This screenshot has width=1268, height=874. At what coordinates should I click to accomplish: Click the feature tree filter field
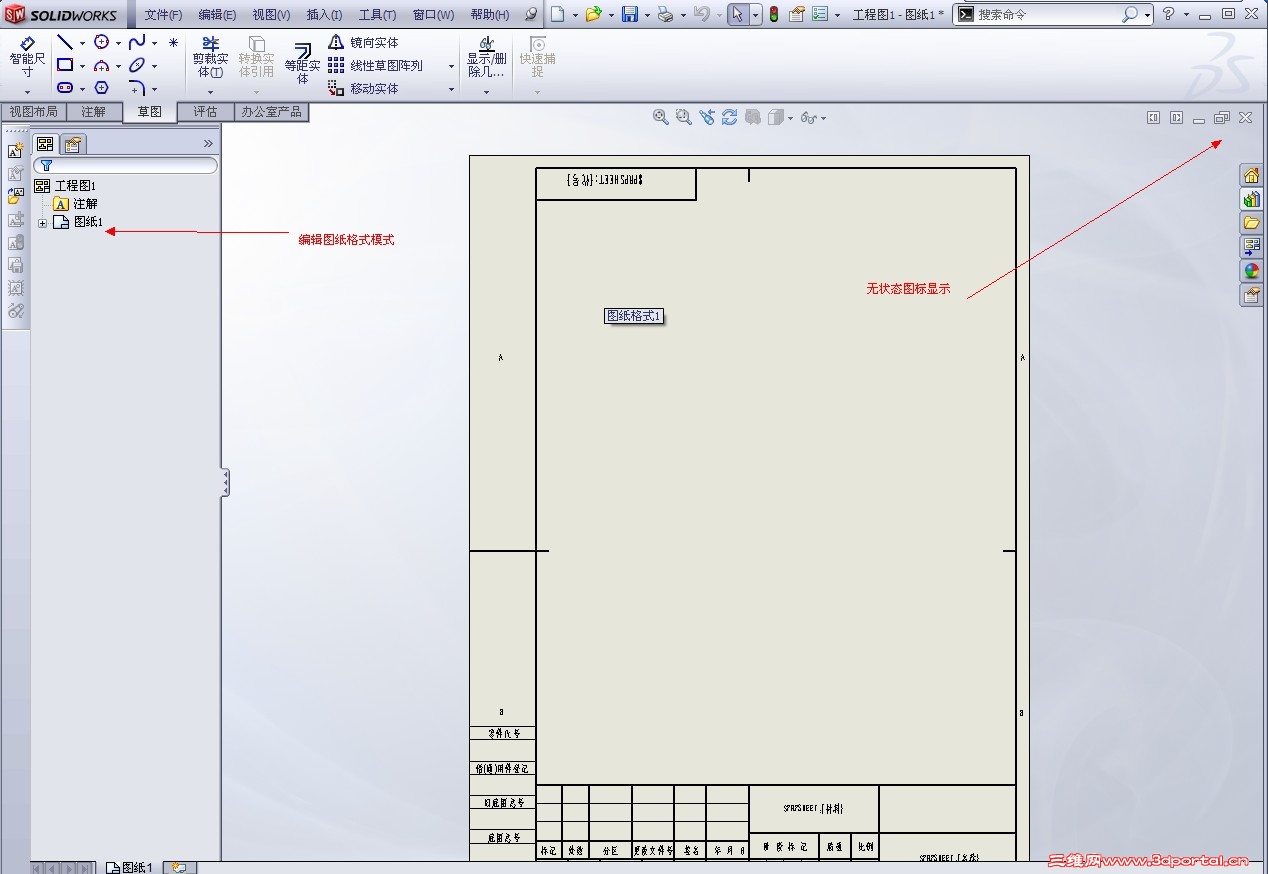126,165
